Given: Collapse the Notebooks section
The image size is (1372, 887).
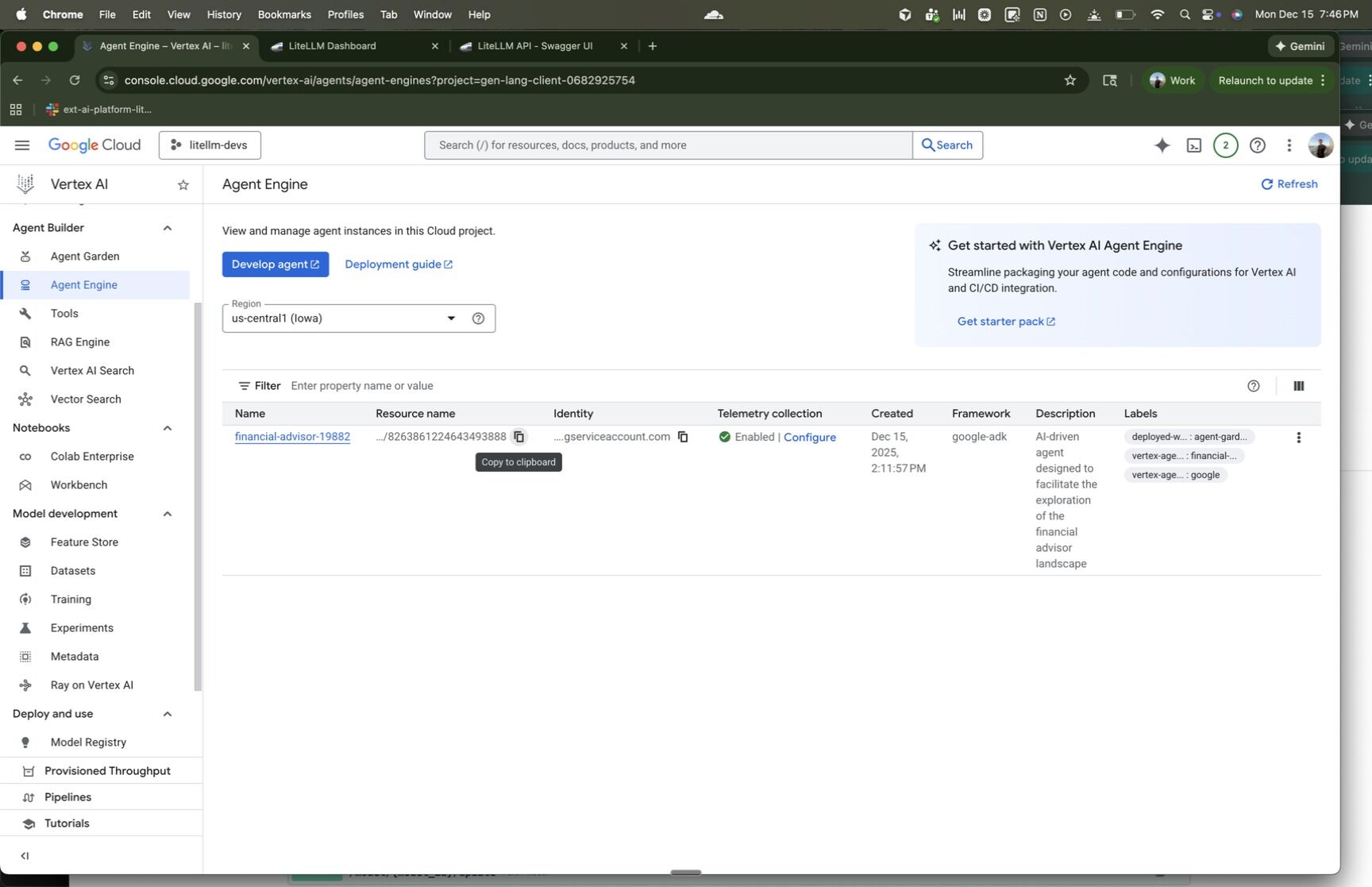Looking at the screenshot, I should click(x=168, y=428).
